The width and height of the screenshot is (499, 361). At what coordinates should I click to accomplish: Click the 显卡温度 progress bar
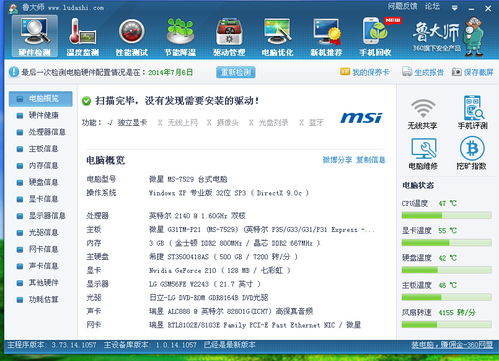446,243
